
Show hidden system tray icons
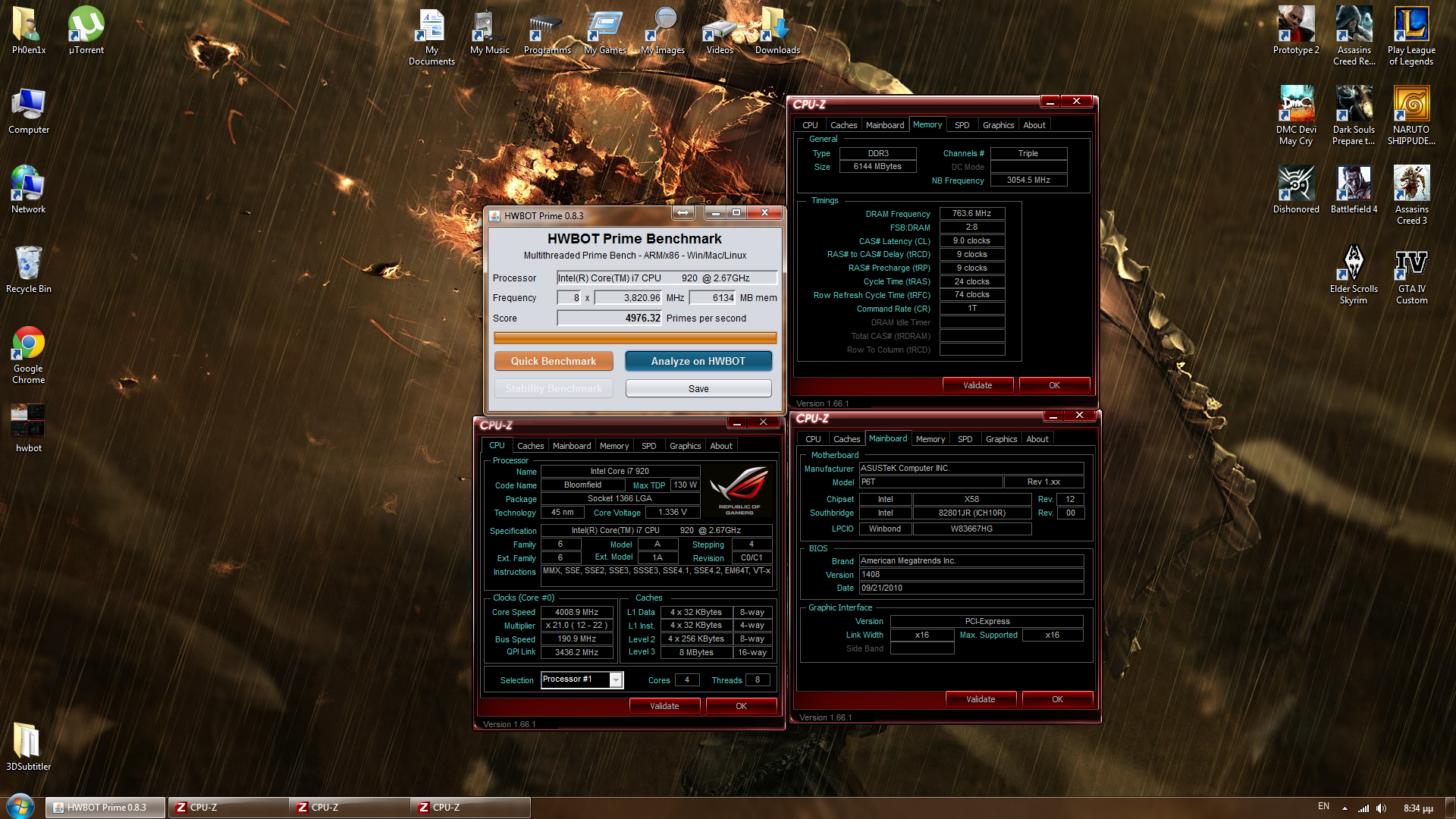tap(1345, 808)
